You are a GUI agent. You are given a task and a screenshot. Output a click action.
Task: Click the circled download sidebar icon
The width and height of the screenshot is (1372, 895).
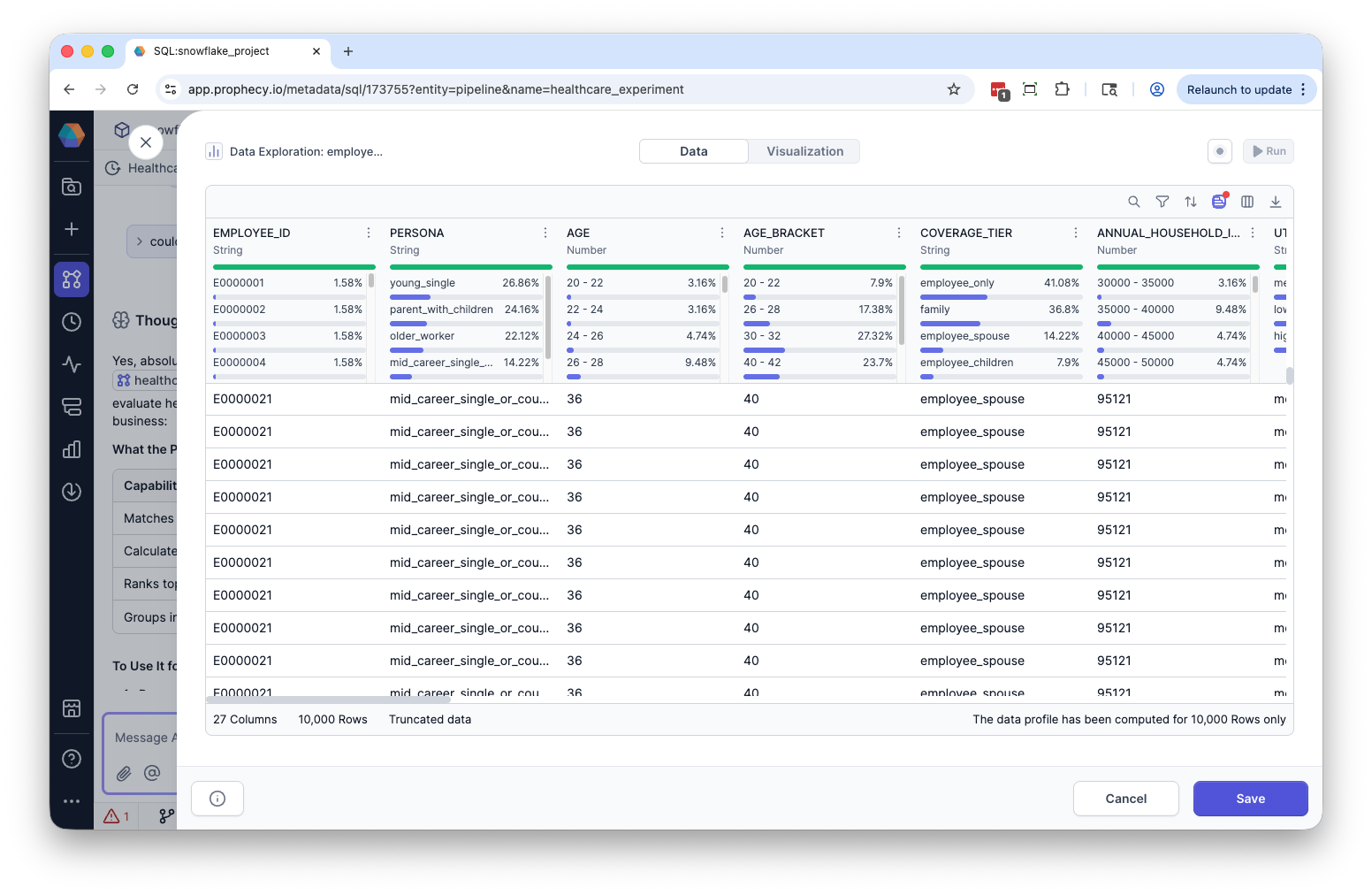(x=72, y=492)
